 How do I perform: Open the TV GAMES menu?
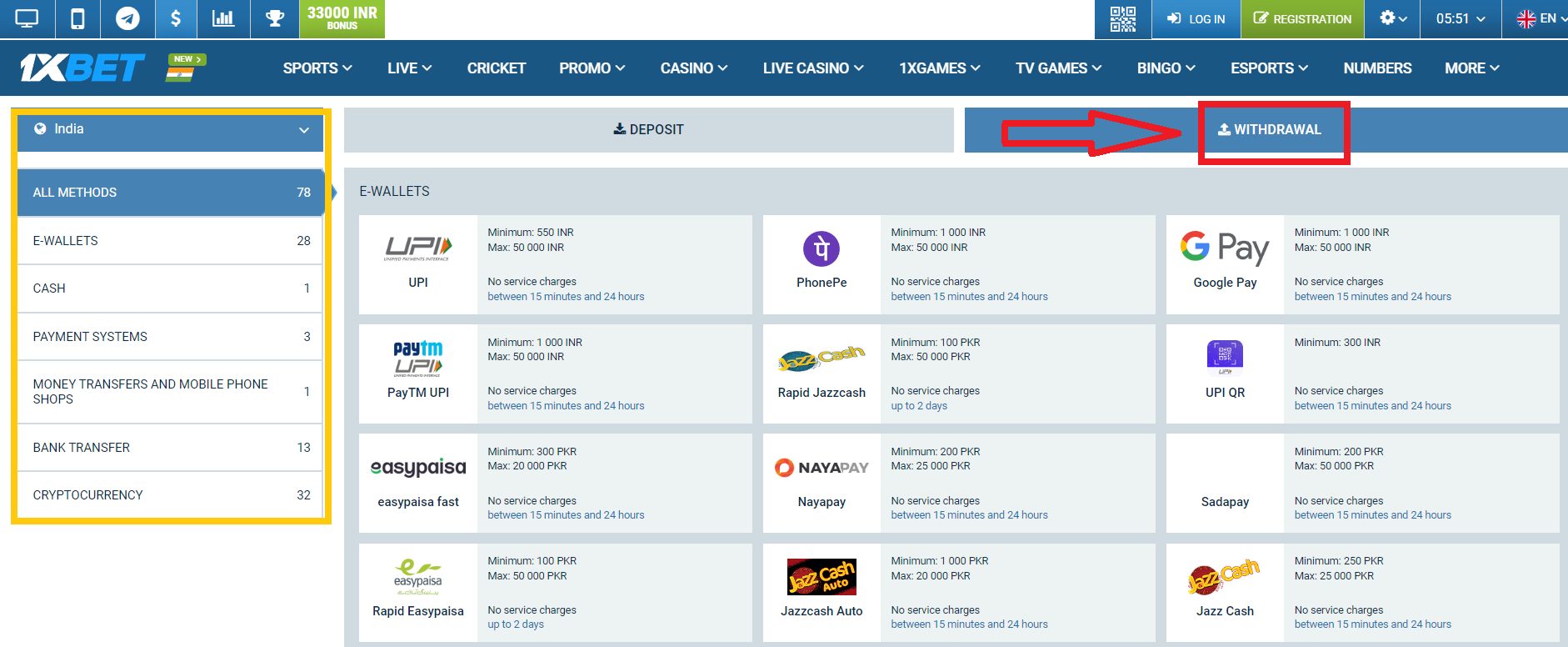(1058, 68)
